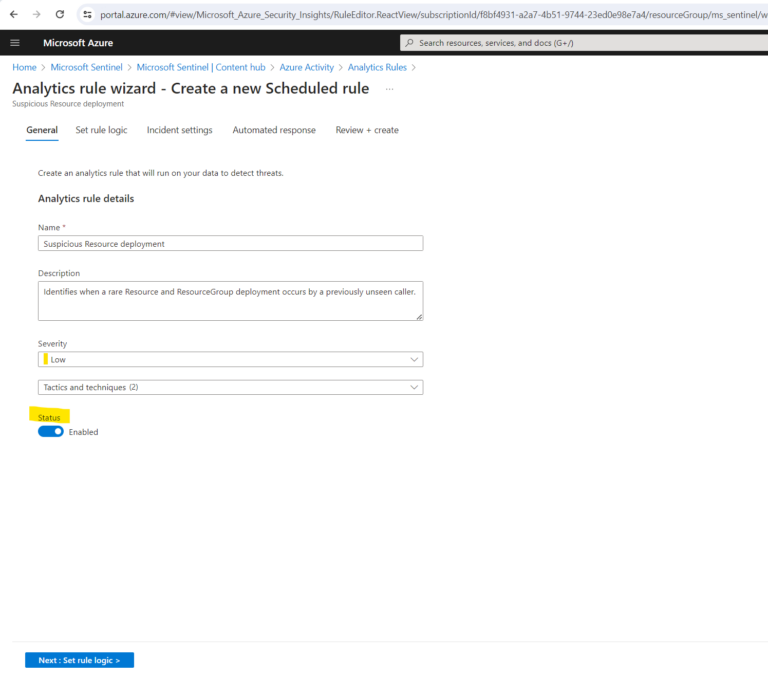Open the Severity dropdown
Viewport: 768px width, 677px height.
pyautogui.click(x=230, y=359)
